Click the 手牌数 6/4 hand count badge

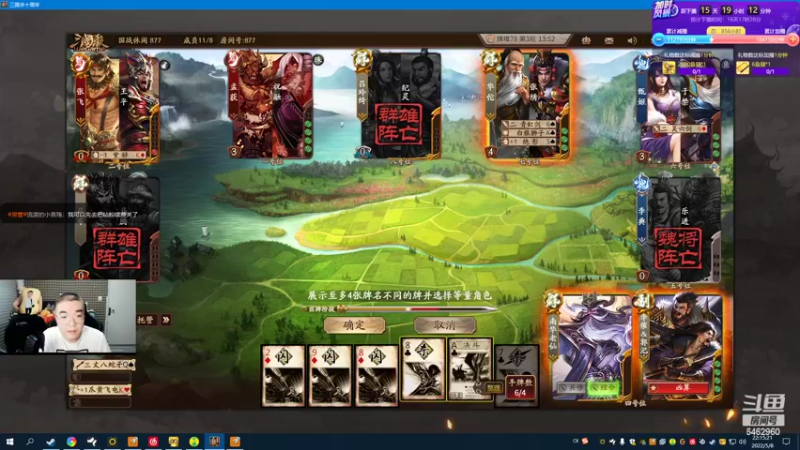tap(520, 387)
